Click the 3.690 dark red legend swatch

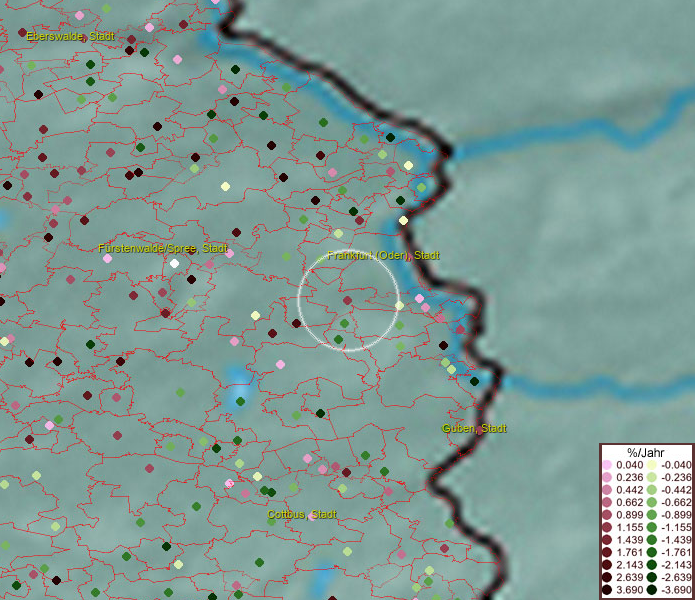coord(607,590)
